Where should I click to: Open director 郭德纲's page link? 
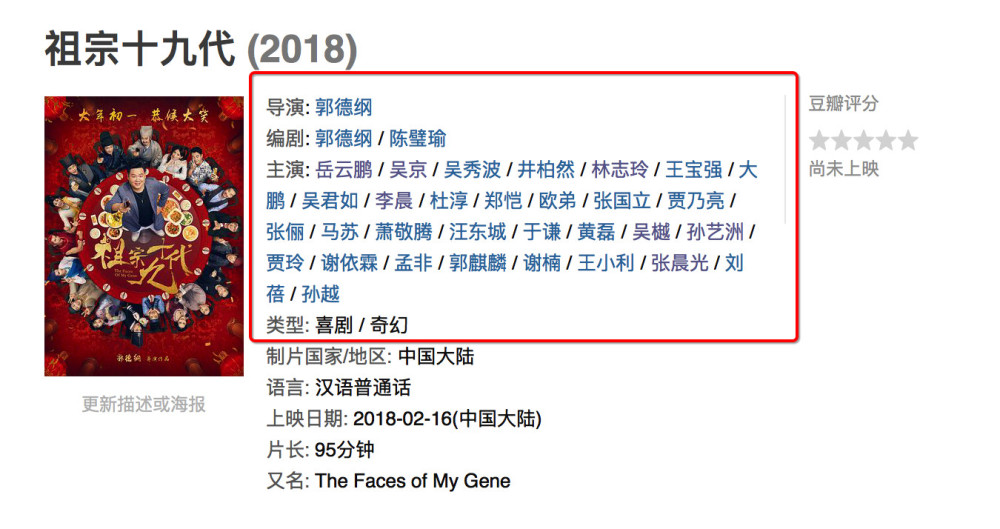(x=343, y=107)
